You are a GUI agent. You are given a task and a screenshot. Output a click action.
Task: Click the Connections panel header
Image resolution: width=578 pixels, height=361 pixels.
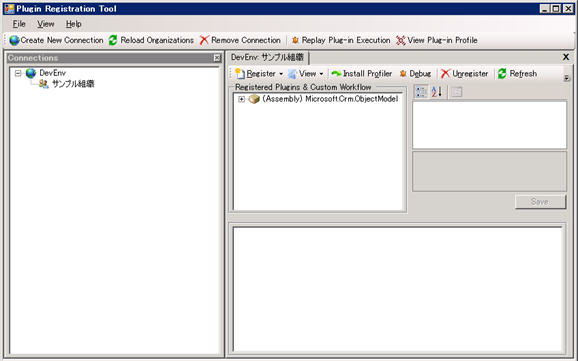[x=114, y=58]
